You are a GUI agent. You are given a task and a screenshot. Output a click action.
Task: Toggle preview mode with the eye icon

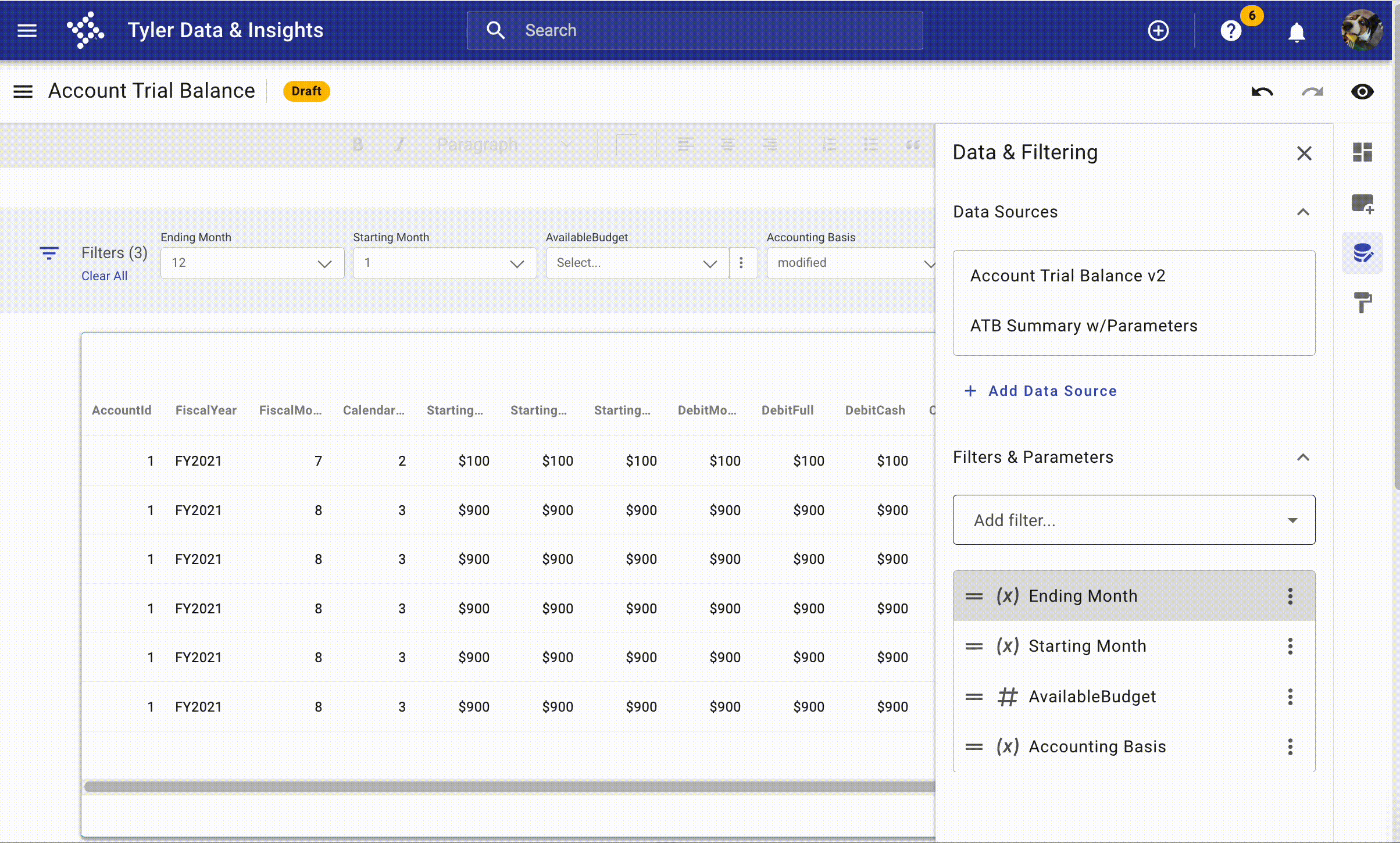click(1362, 92)
